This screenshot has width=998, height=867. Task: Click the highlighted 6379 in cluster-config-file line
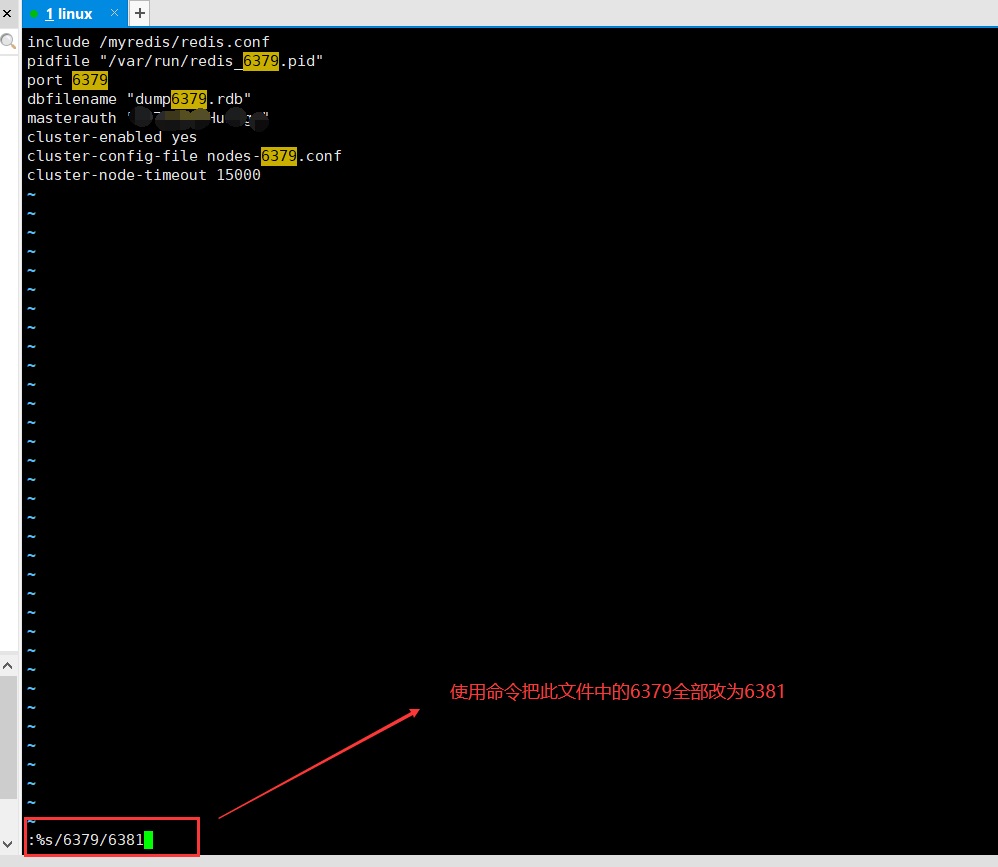pyautogui.click(x=279, y=156)
